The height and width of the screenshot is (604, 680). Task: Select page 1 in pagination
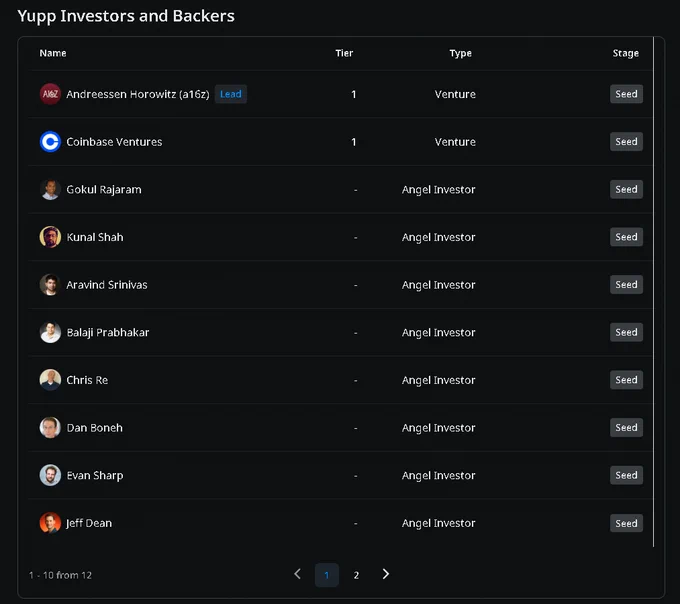327,575
